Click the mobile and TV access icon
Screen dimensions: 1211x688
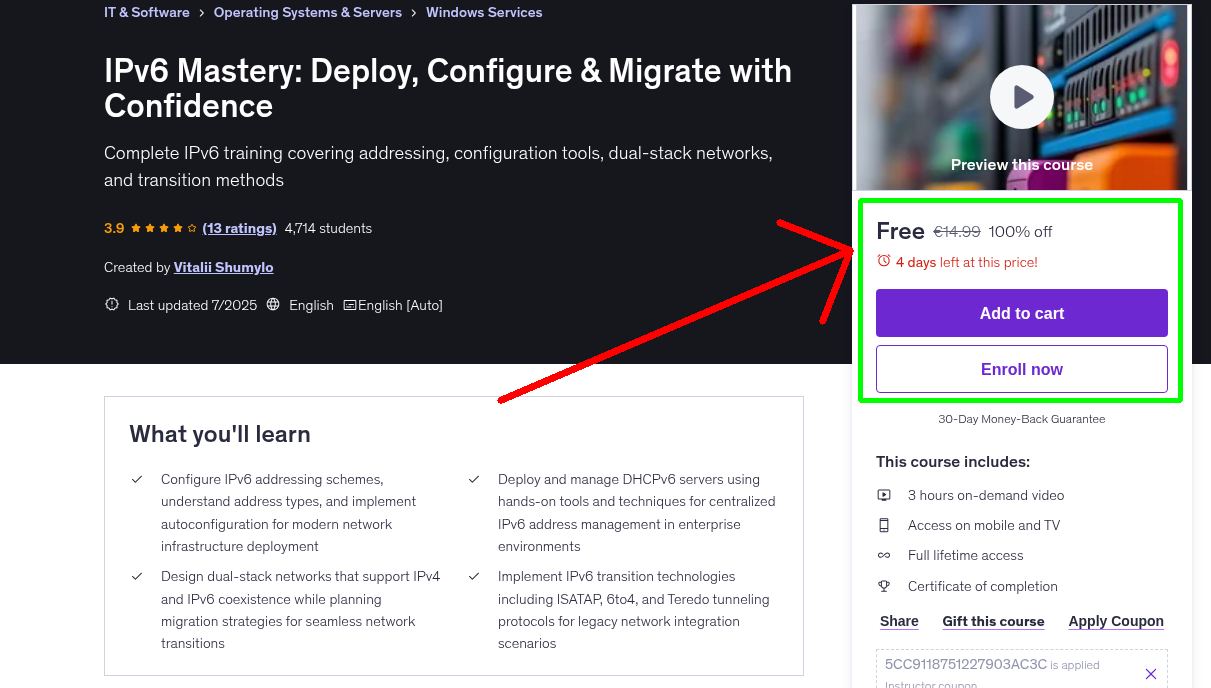884,525
